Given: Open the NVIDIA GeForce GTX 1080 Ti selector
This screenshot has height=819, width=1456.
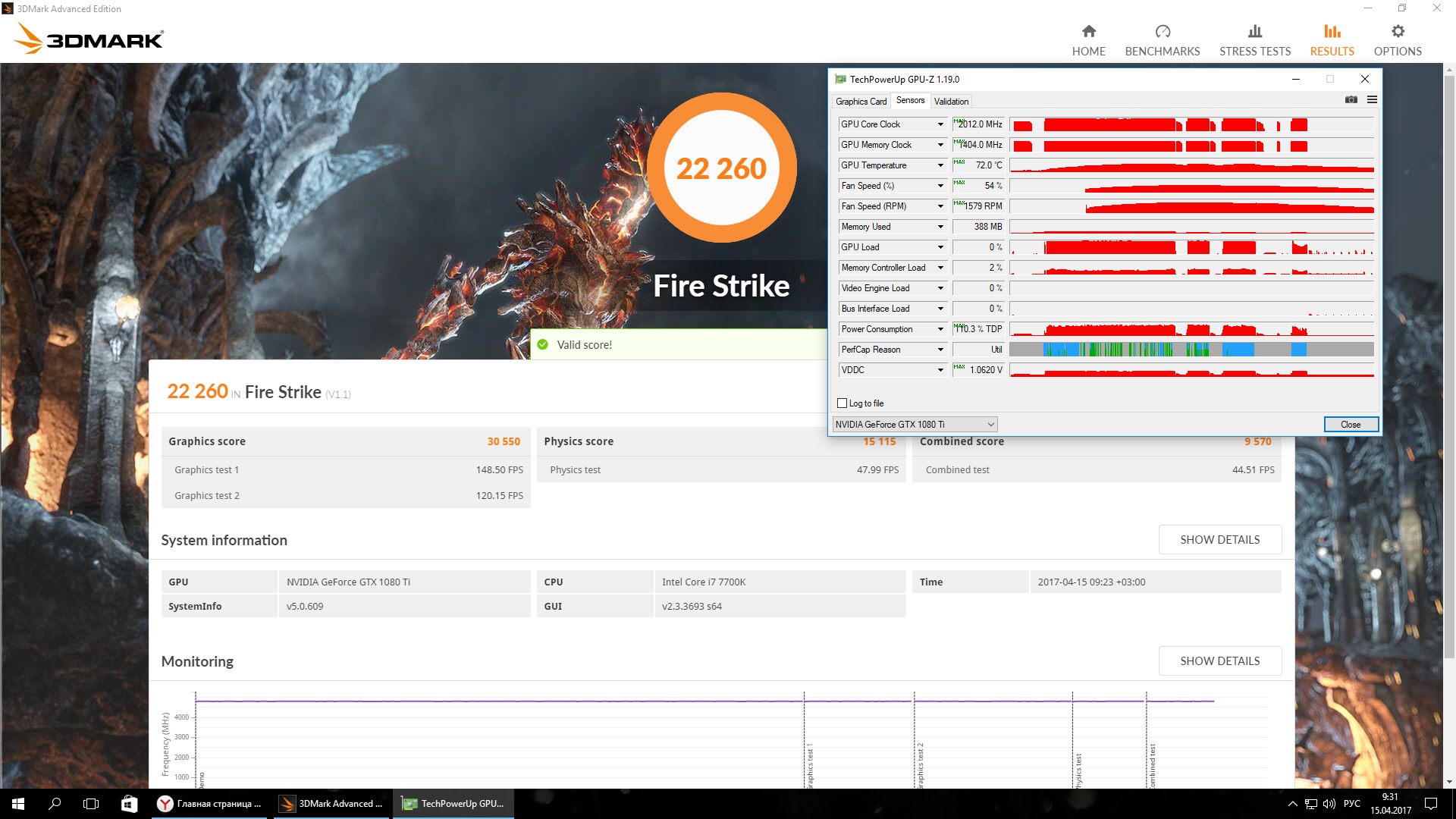Looking at the screenshot, I should [x=915, y=425].
